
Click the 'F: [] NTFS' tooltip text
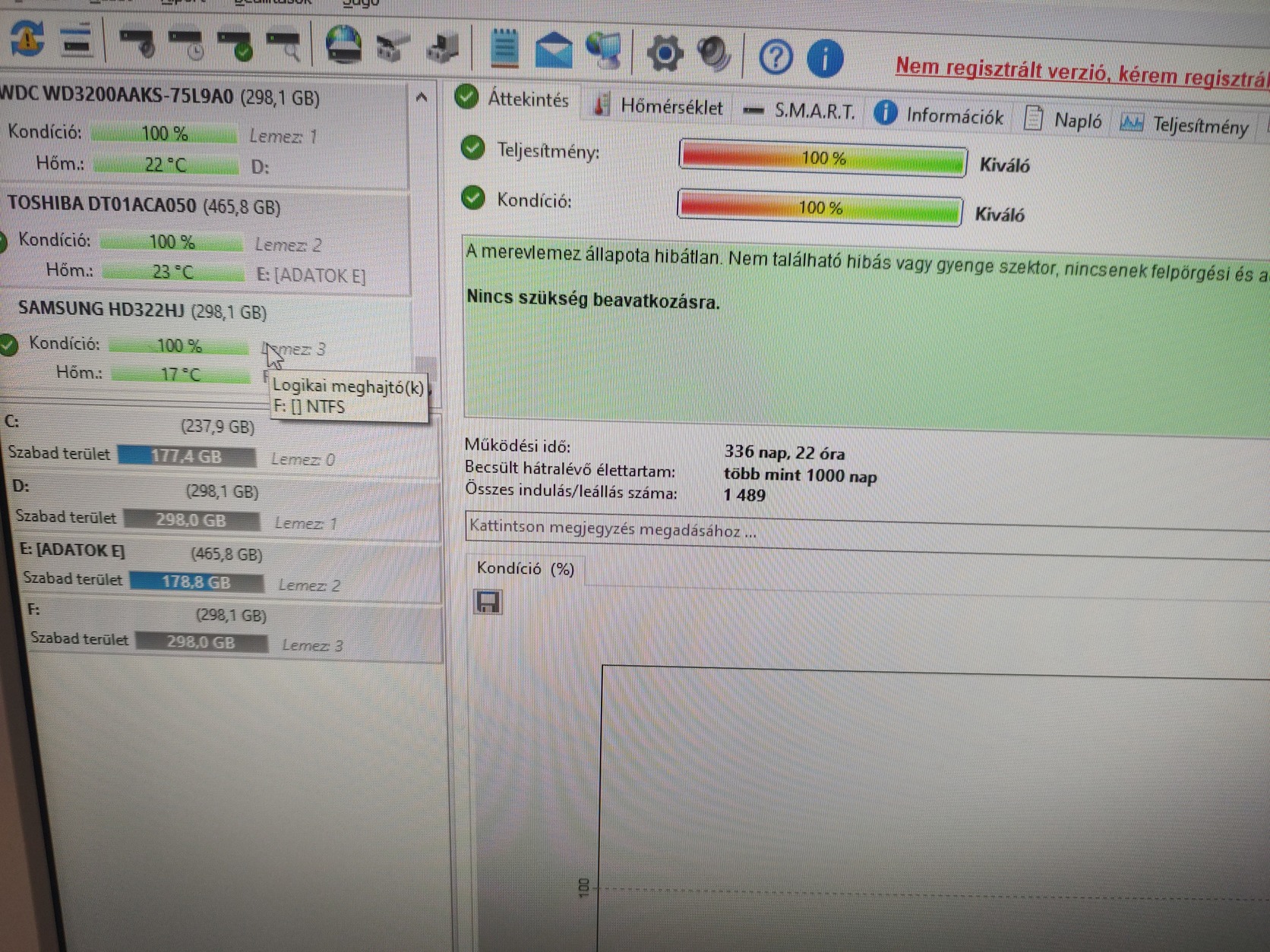(x=309, y=407)
